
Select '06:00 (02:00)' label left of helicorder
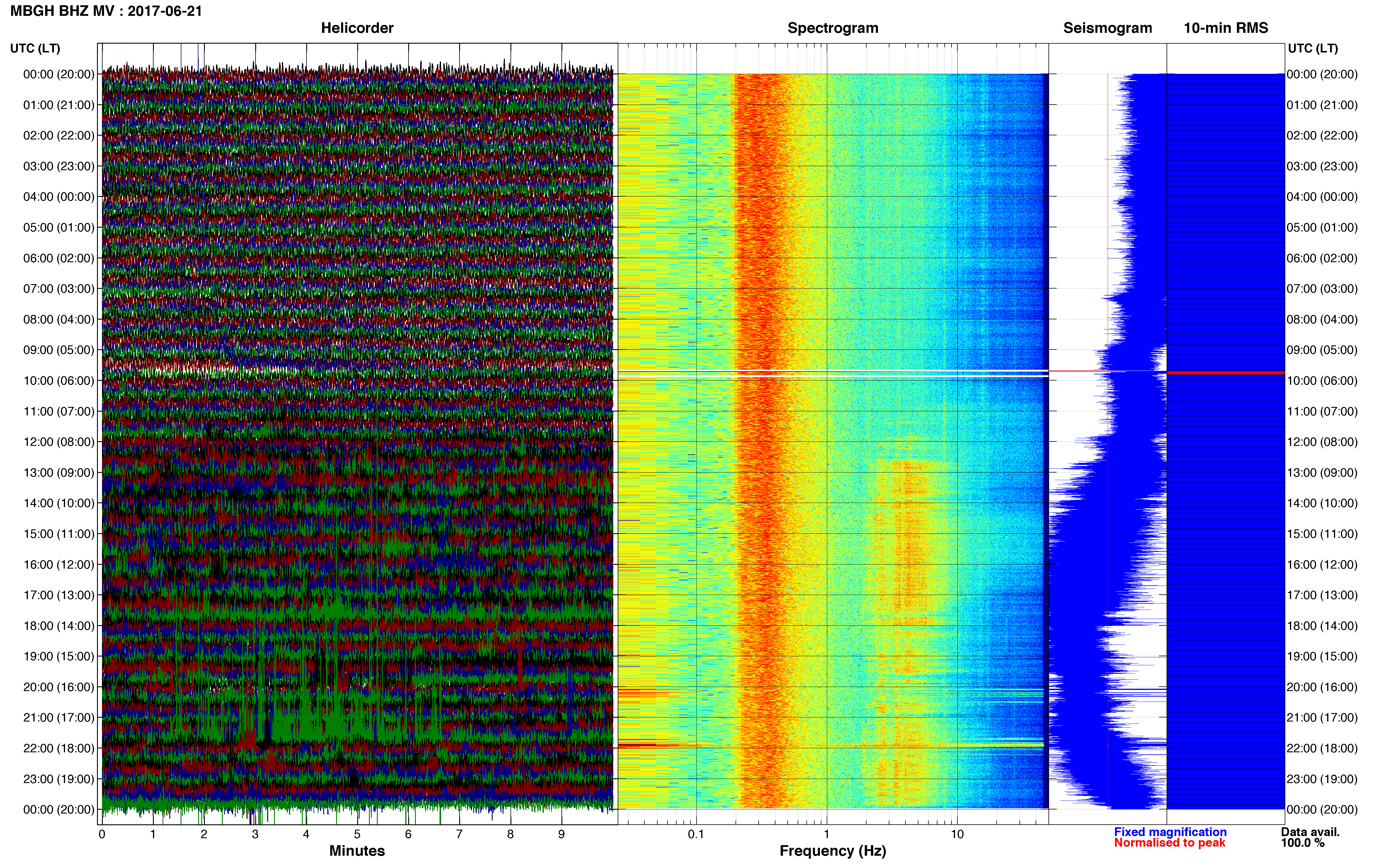point(59,258)
